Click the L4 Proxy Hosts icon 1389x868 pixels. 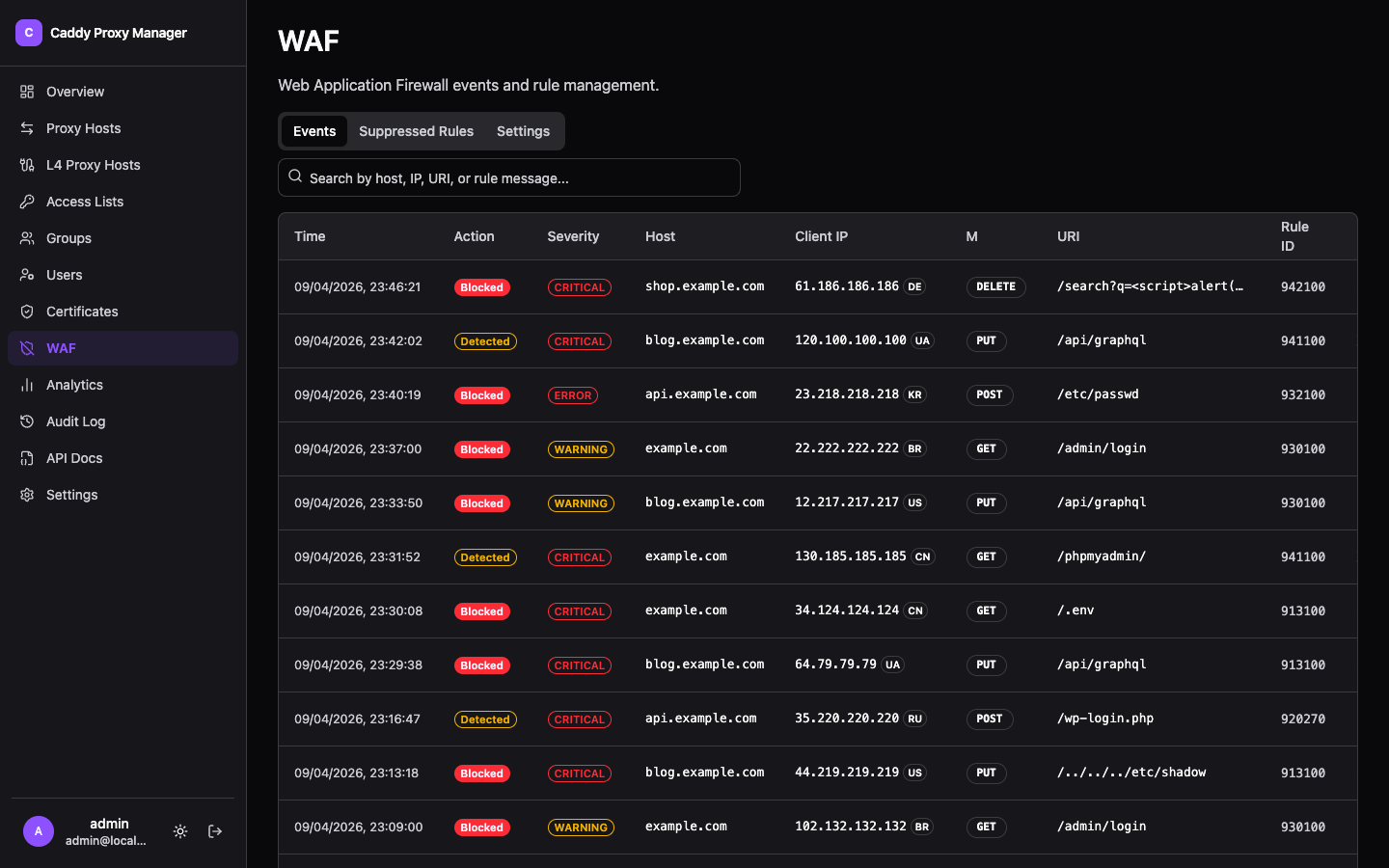(27, 165)
